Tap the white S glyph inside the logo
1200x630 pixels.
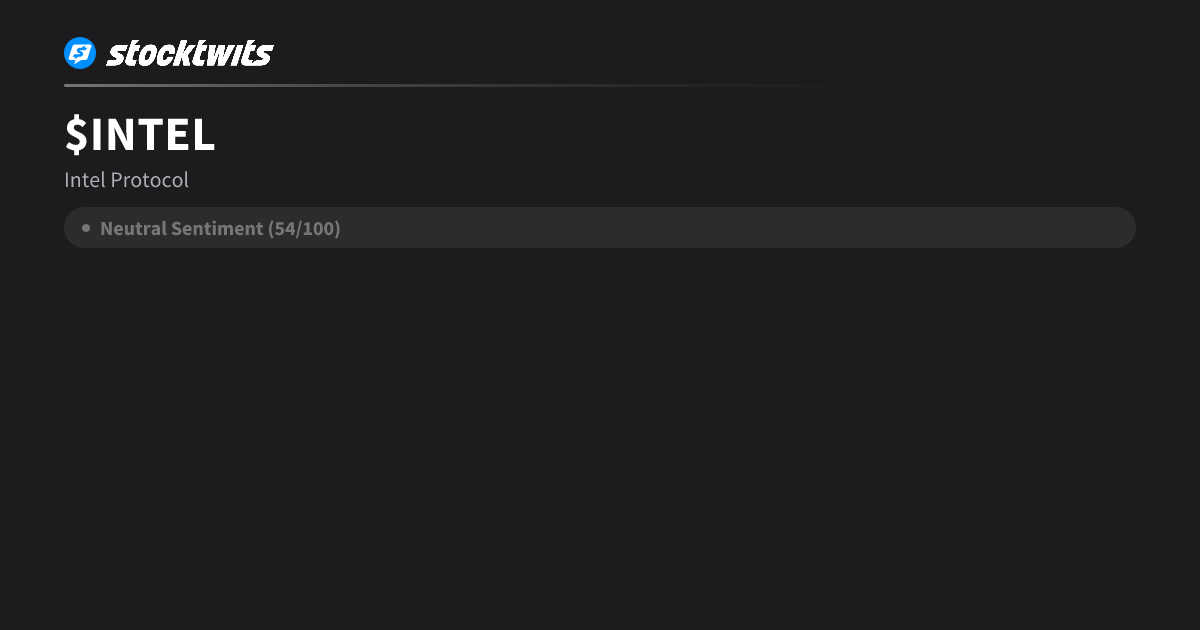point(80,53)
